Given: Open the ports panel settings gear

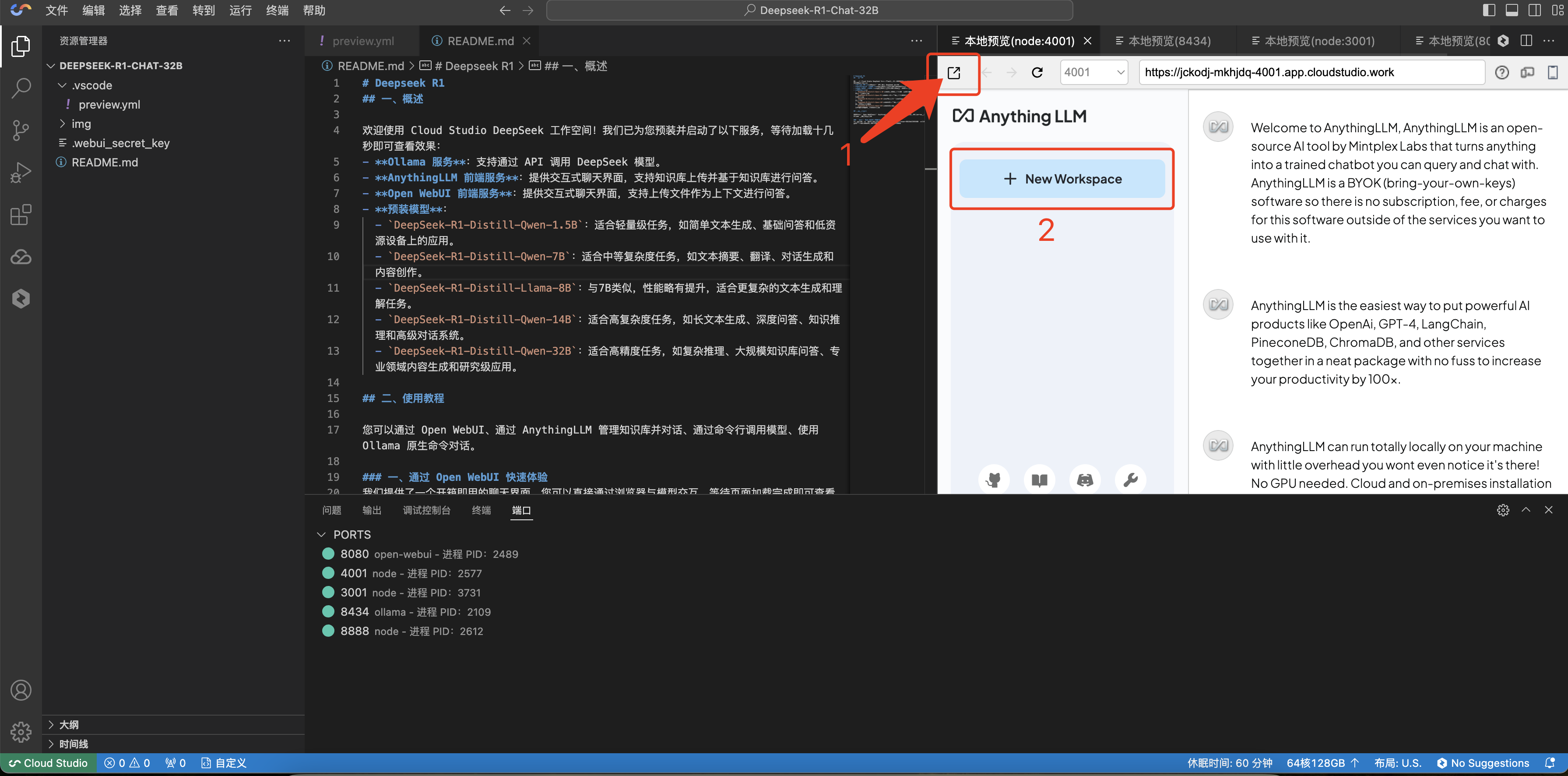Looking at the screenshot, I should 1503,510.
